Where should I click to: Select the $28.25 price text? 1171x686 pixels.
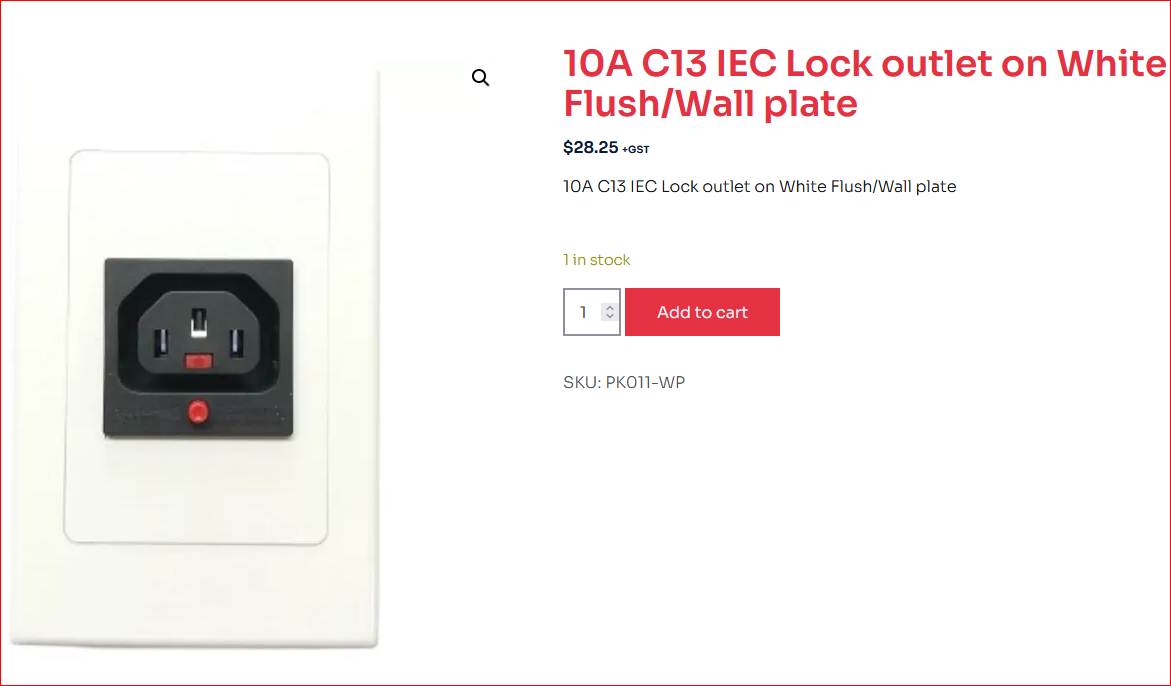[x=591, y=148]
